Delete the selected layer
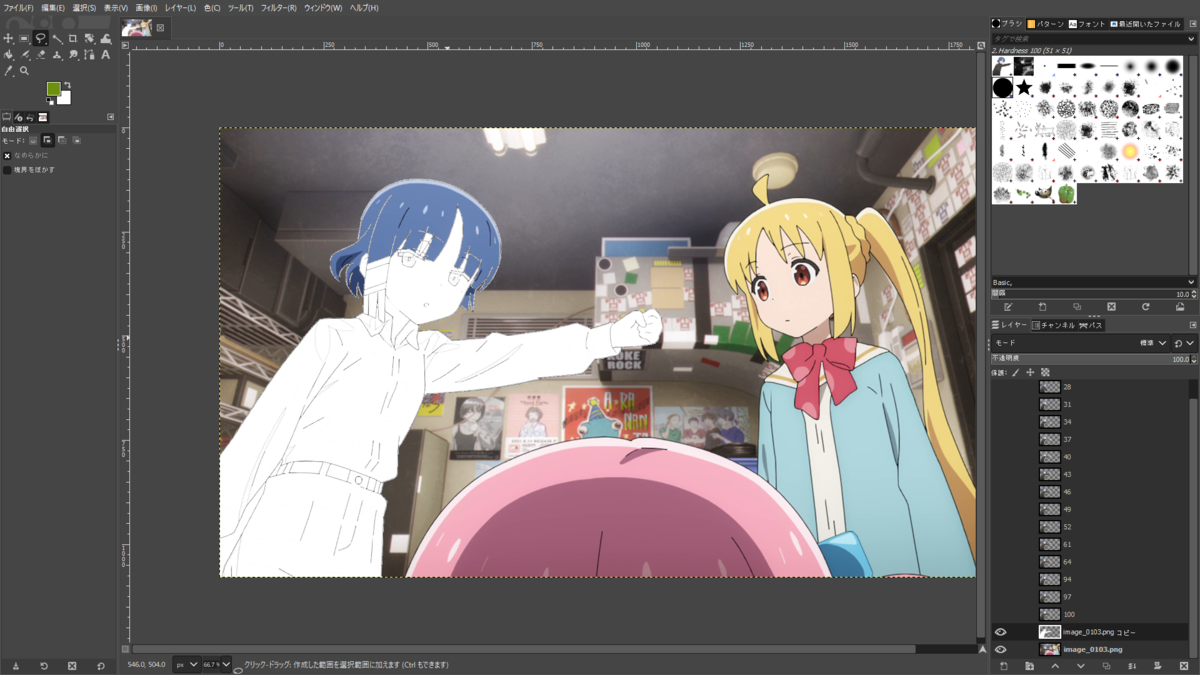1200x675 pixels. tap(1183, 666)
